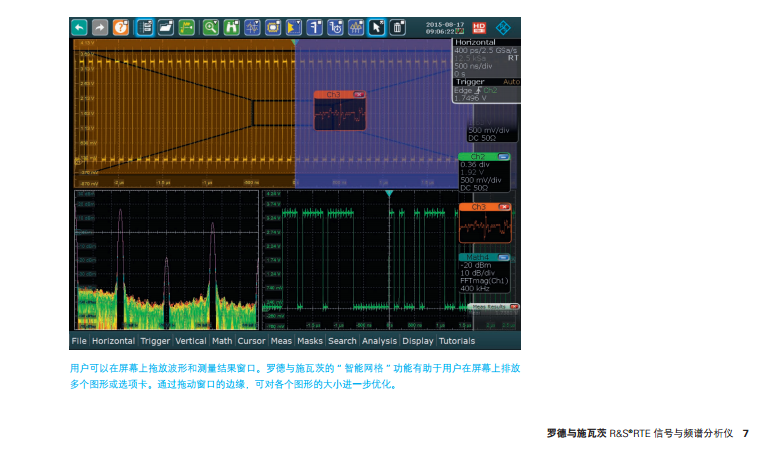Click the Trigger settings label in sidebar

point(470,81)
